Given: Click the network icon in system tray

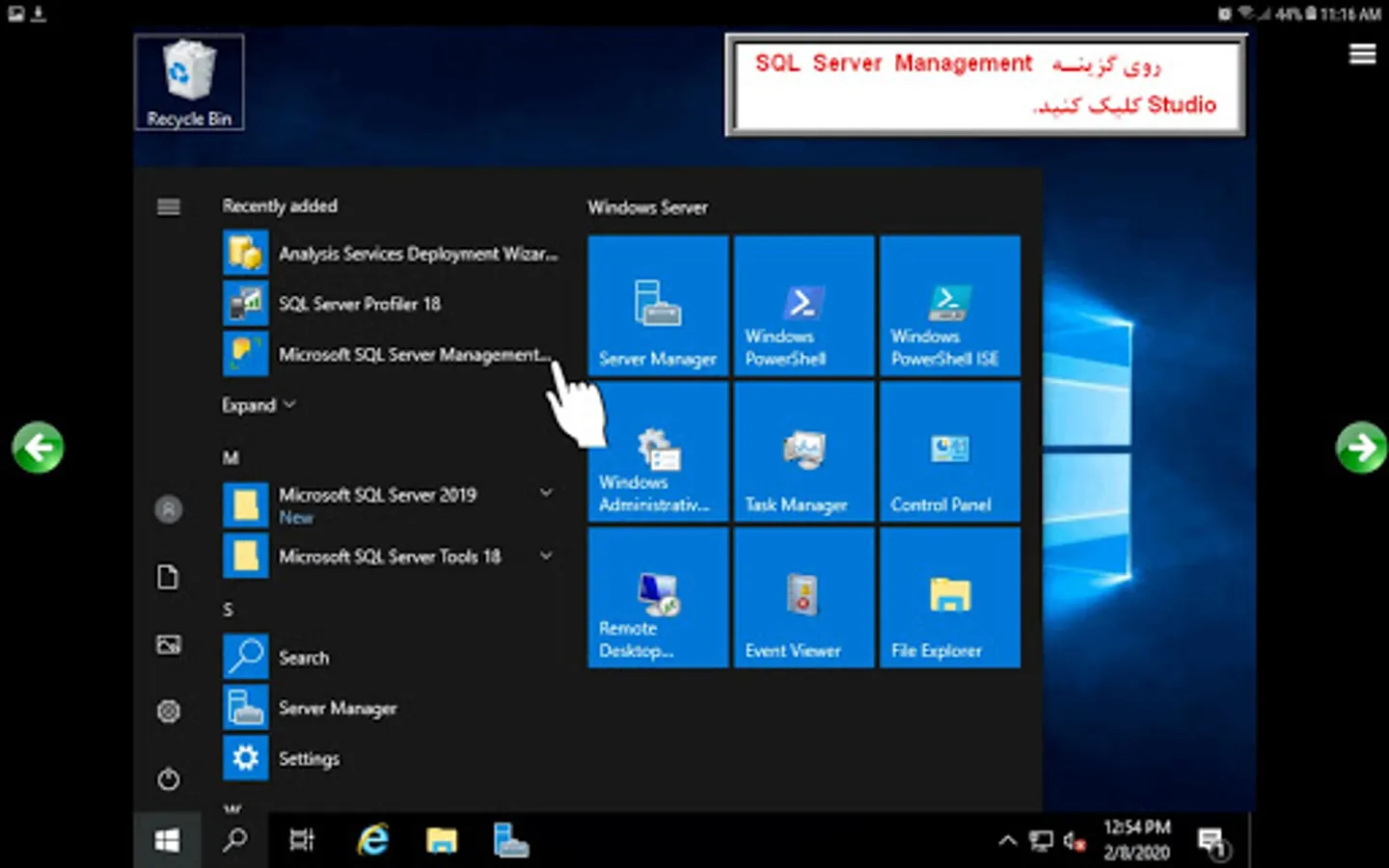Looking at the screenshot, I should click(1041, 842).
